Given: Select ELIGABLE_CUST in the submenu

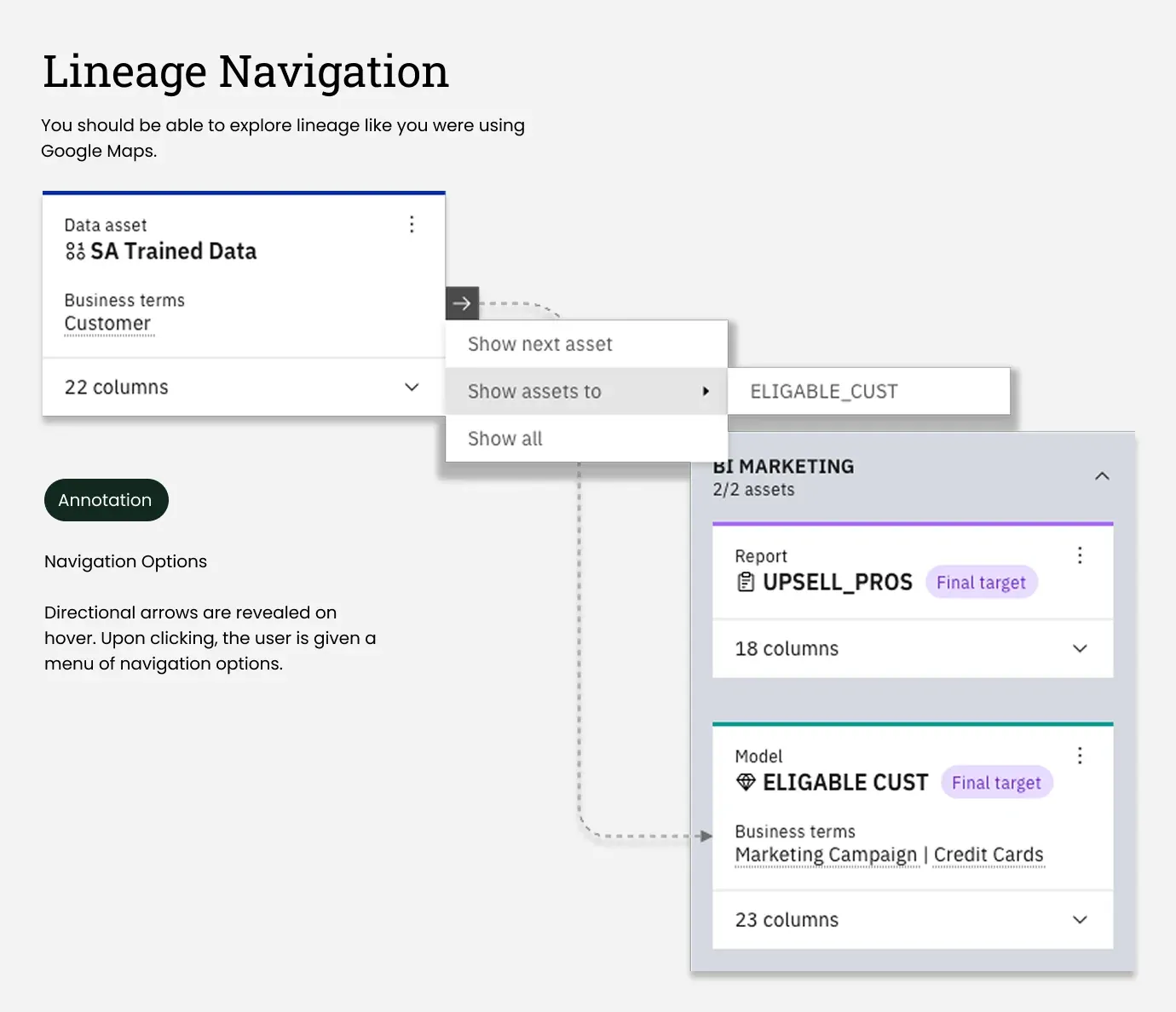Looking at the screenshot, I should click(x=868, y=392).
